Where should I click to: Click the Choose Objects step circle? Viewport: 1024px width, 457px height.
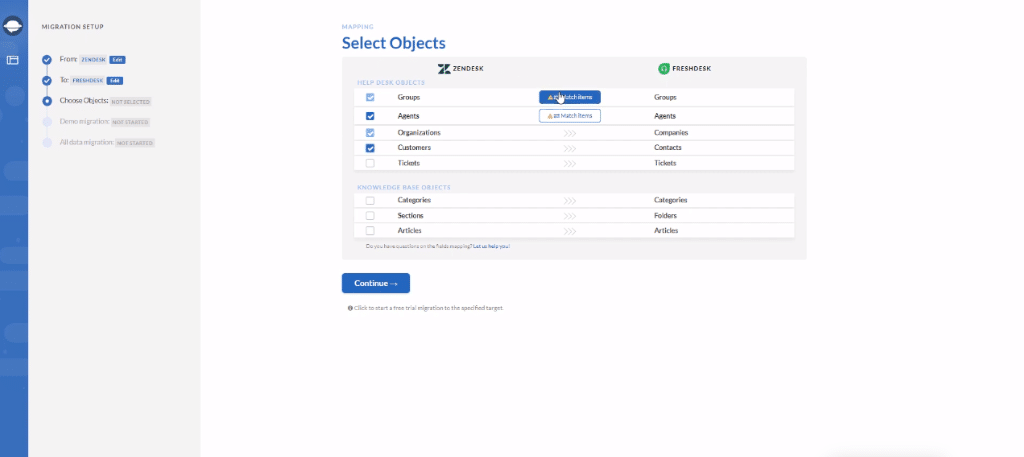coord(47,101)
